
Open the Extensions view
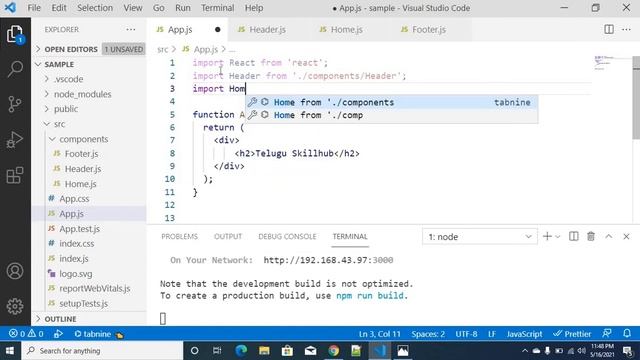point(15,176)
